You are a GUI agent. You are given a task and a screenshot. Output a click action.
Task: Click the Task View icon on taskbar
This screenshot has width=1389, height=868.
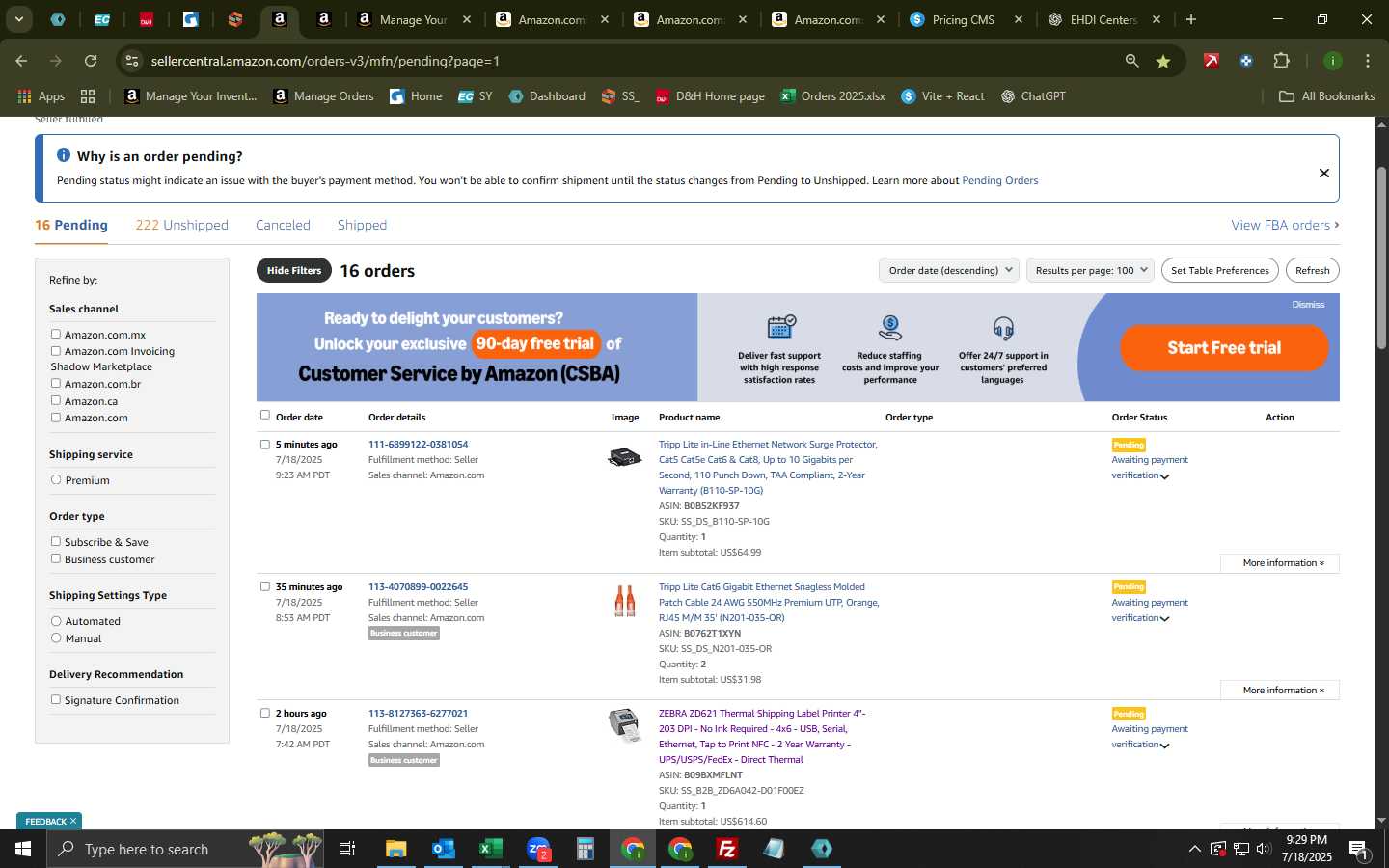[347, 849]
